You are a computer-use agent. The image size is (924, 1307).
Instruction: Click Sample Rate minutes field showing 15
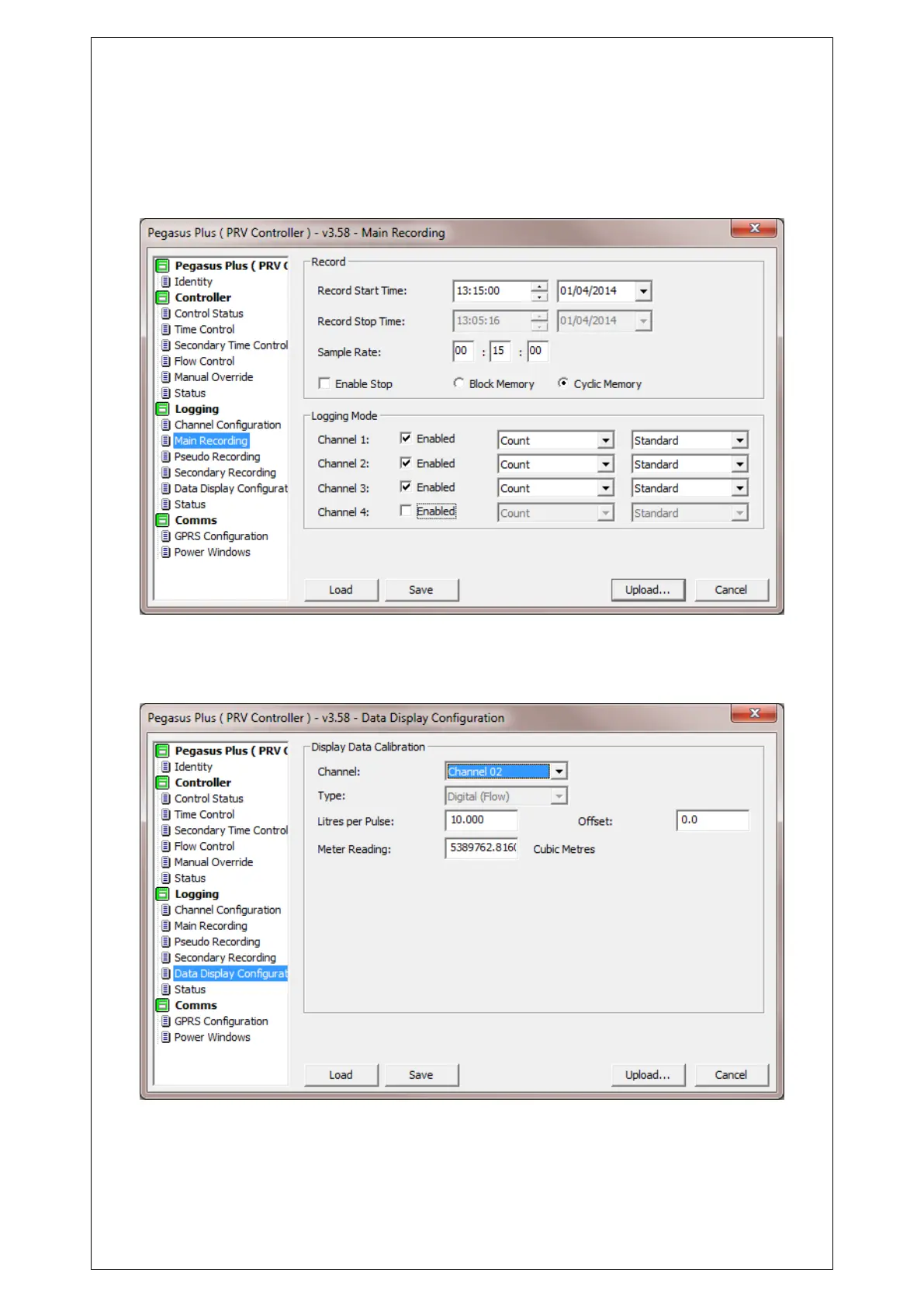click(500, 351)
